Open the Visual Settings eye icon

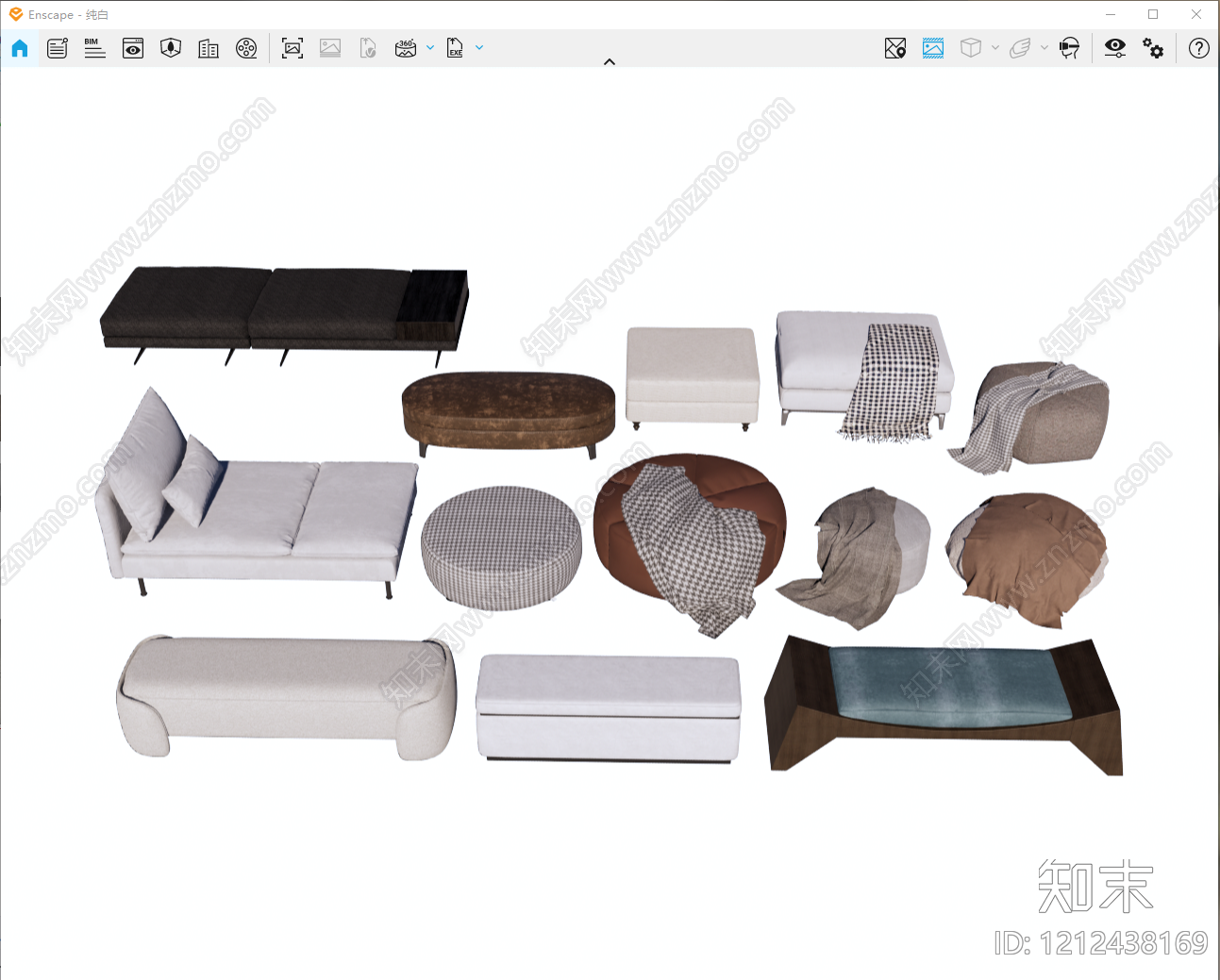click(x=1115, y=48)
